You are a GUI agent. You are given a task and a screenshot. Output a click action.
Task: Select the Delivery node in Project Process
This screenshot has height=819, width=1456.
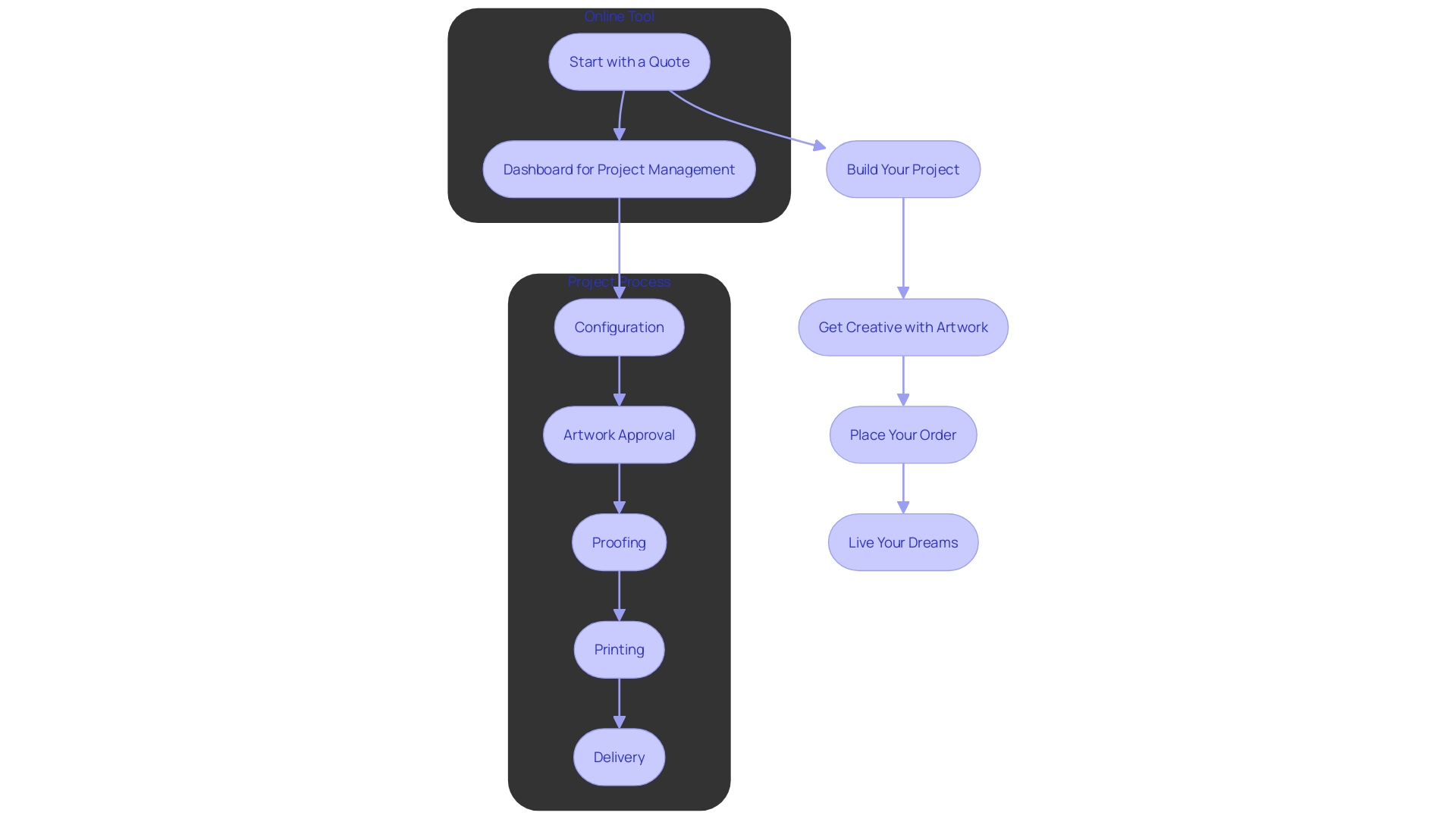point(619,756)
